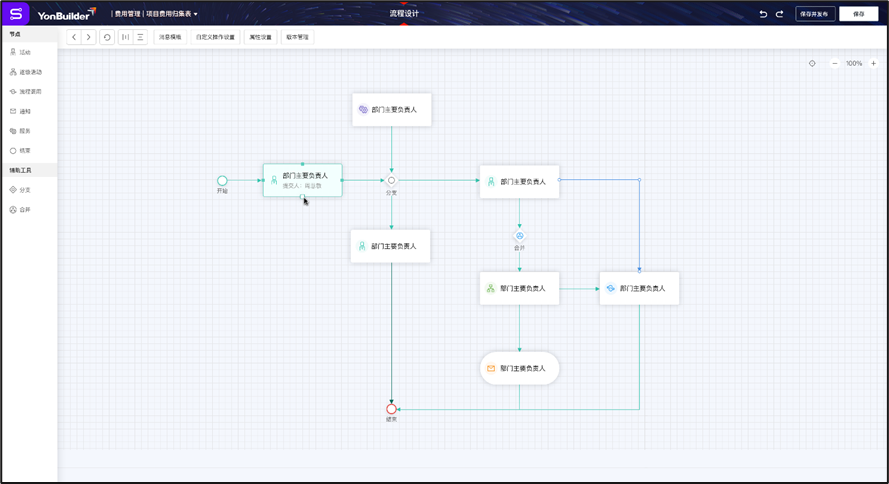
Task: Click the fit-to-center target icon
Action: click(812, 63)
